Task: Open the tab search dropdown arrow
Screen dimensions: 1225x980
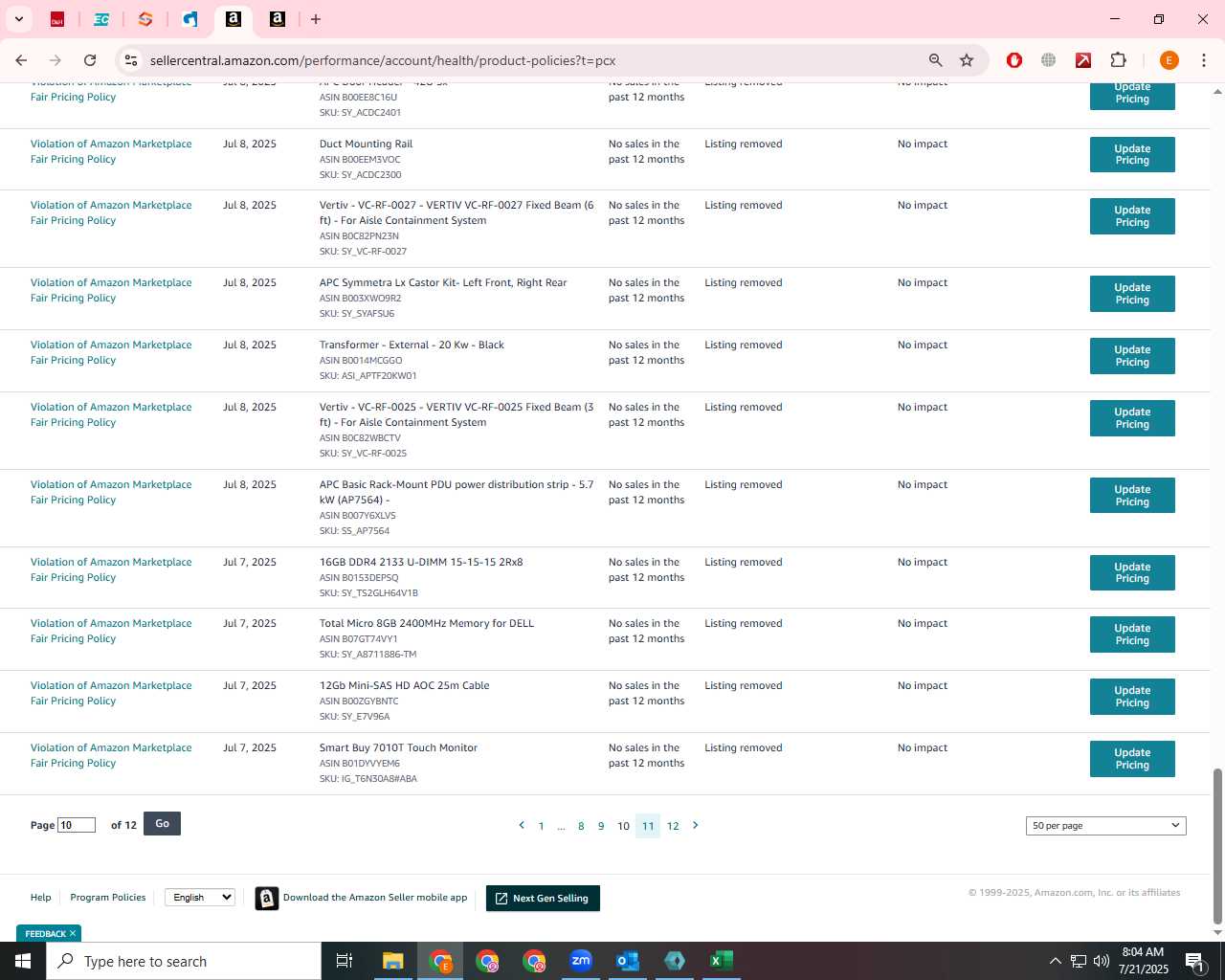Action: [x=19, y=19]
